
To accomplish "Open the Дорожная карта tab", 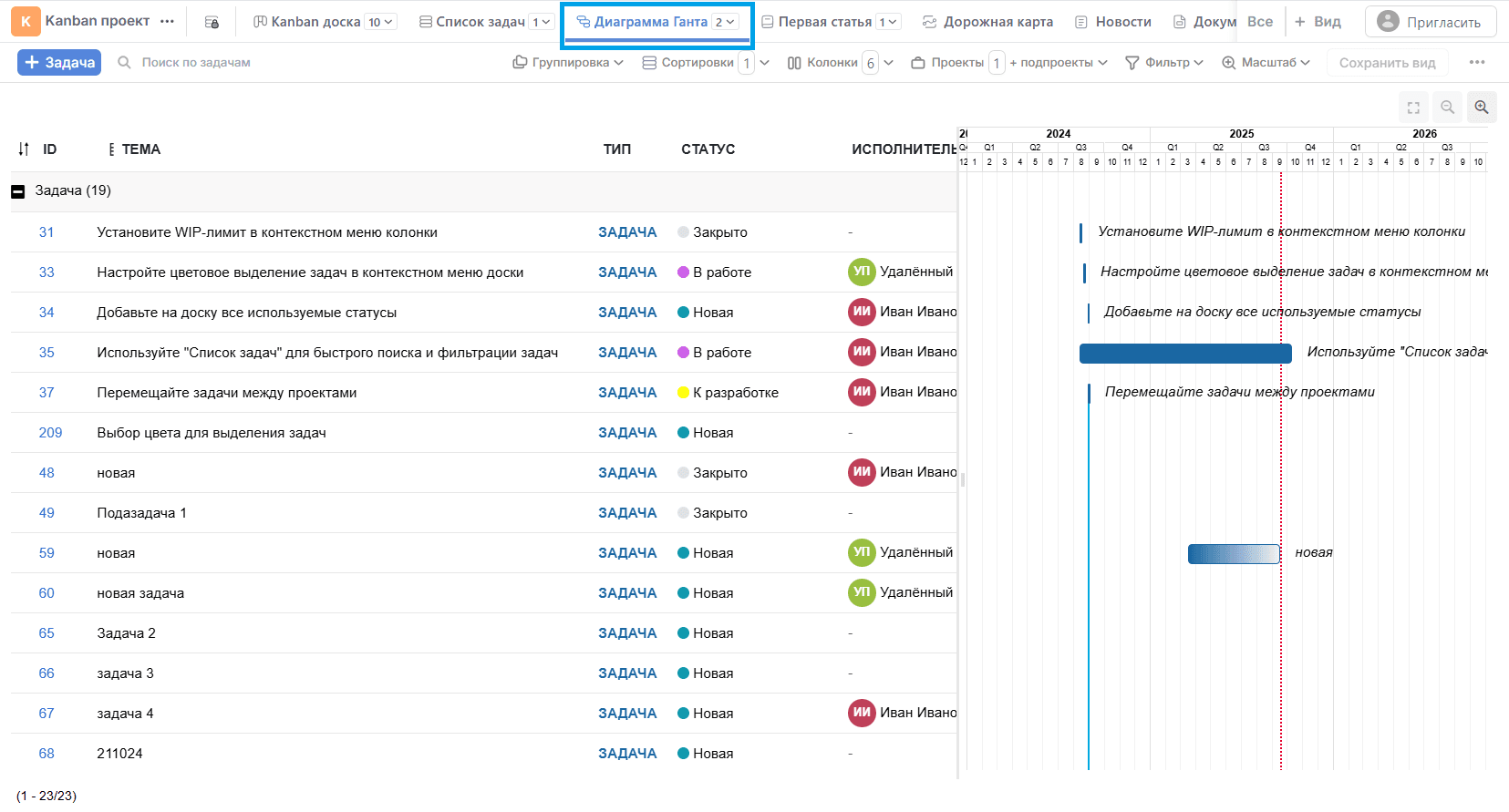I will (x=987, y=22).
